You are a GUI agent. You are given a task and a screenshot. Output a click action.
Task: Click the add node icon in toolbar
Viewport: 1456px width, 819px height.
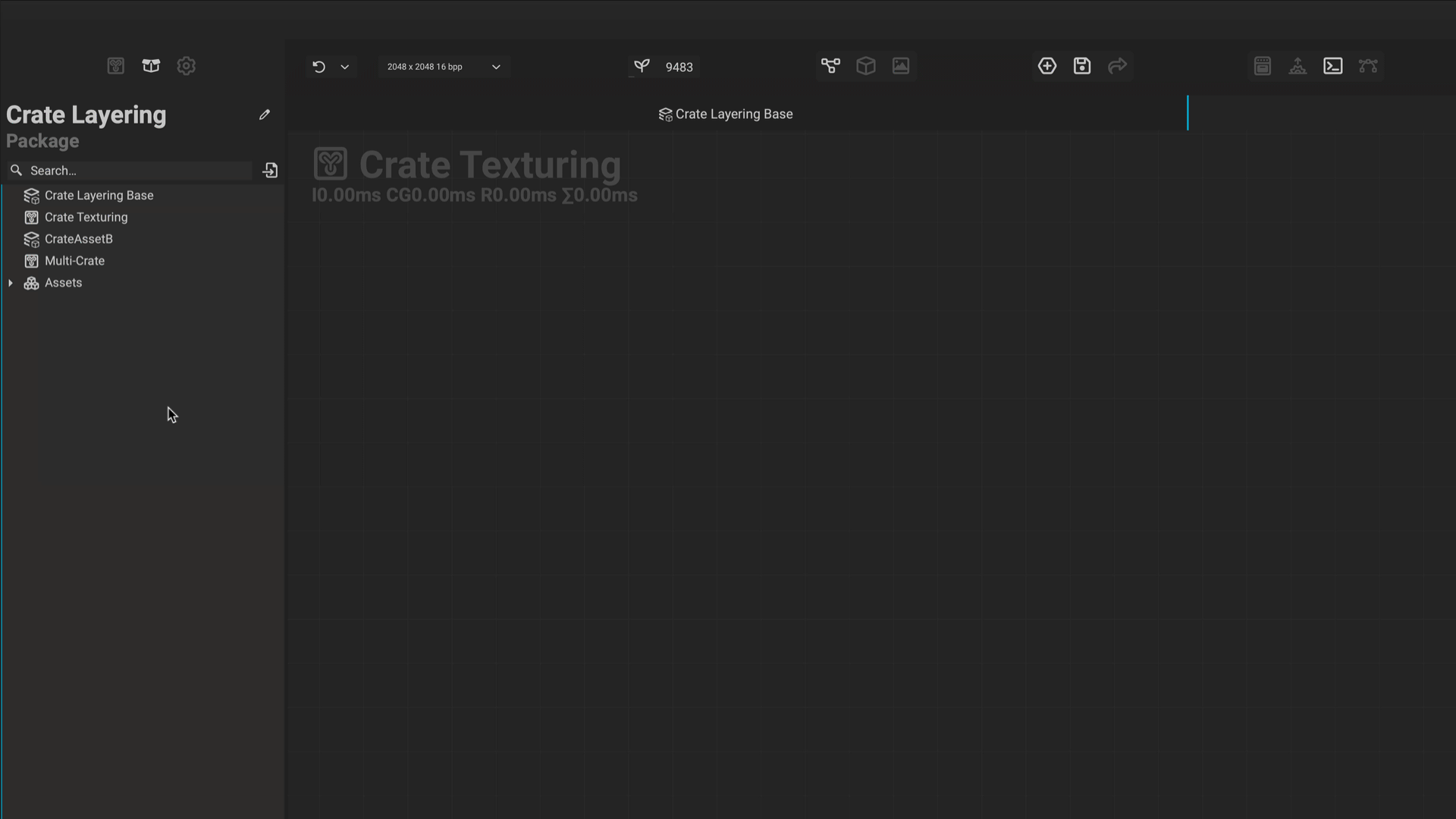tap(1047, 66)
